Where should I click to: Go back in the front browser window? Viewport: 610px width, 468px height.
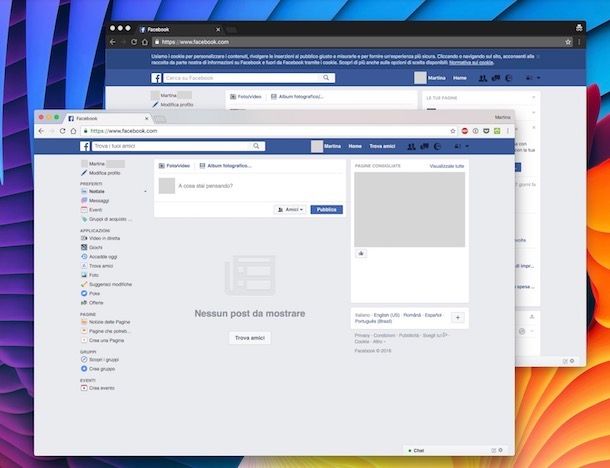(x=41, y=131)
